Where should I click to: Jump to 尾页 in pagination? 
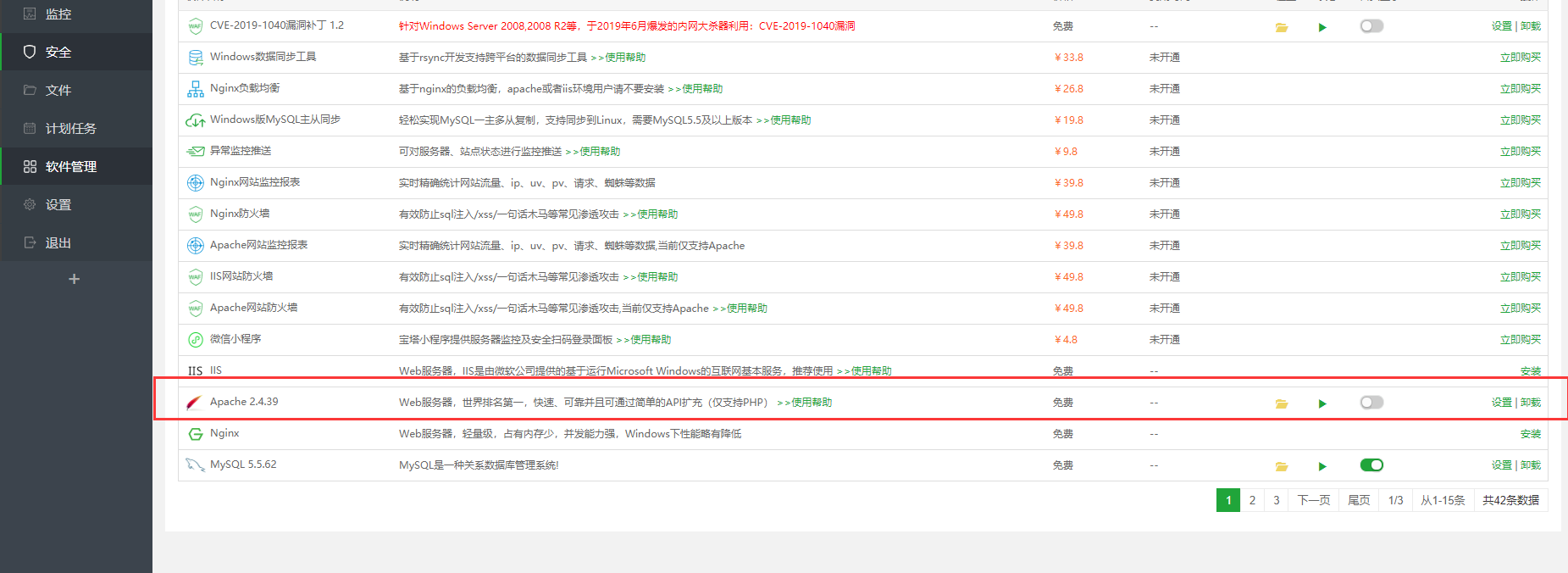(x=1359, y=500)
